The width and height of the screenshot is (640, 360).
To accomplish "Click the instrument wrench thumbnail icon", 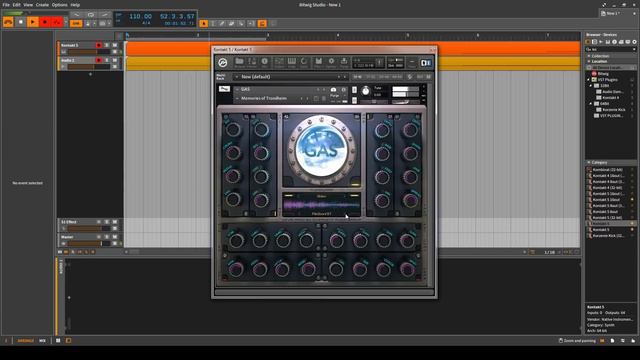I will point(224,89).
